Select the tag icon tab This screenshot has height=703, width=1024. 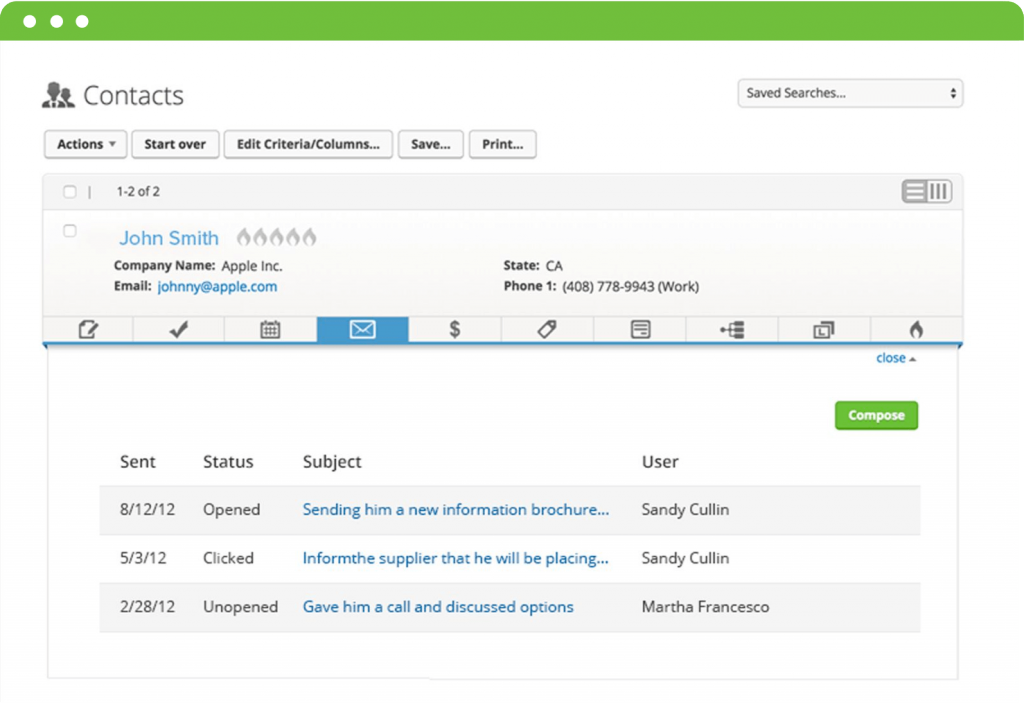click(x=546, y=329)
